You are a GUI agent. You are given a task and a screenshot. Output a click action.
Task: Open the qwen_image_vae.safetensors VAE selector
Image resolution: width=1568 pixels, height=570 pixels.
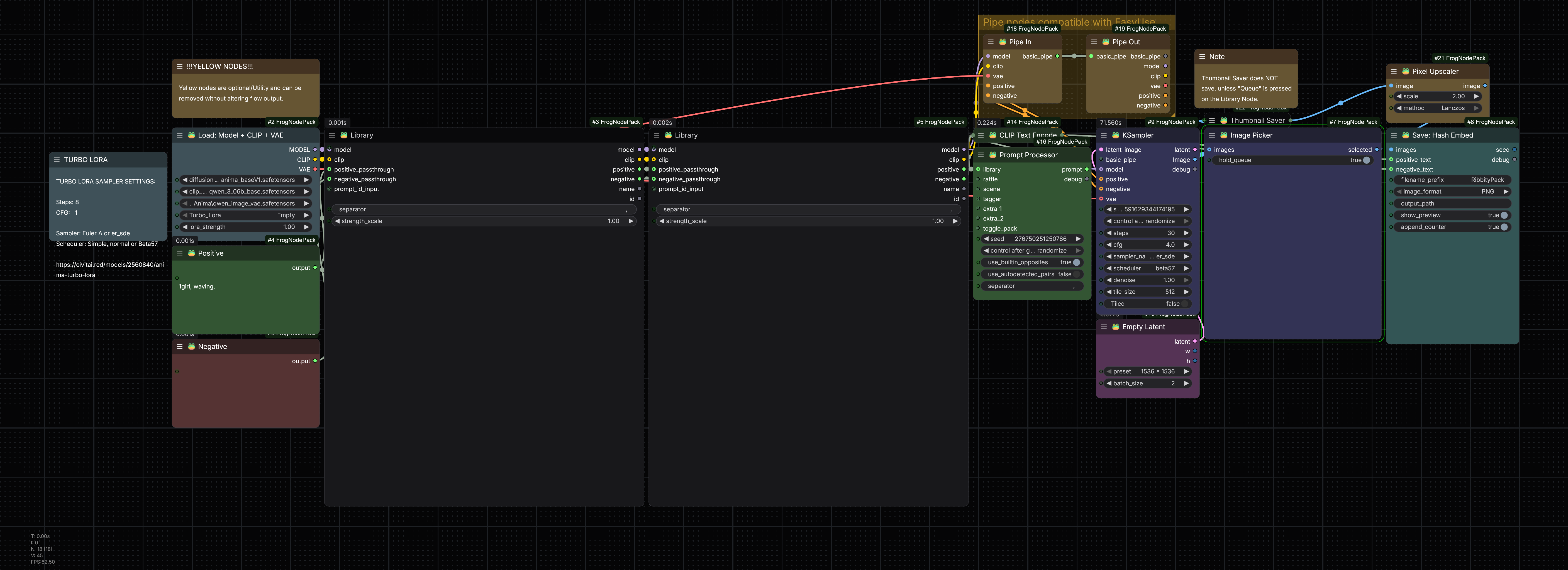click(246, 203)
